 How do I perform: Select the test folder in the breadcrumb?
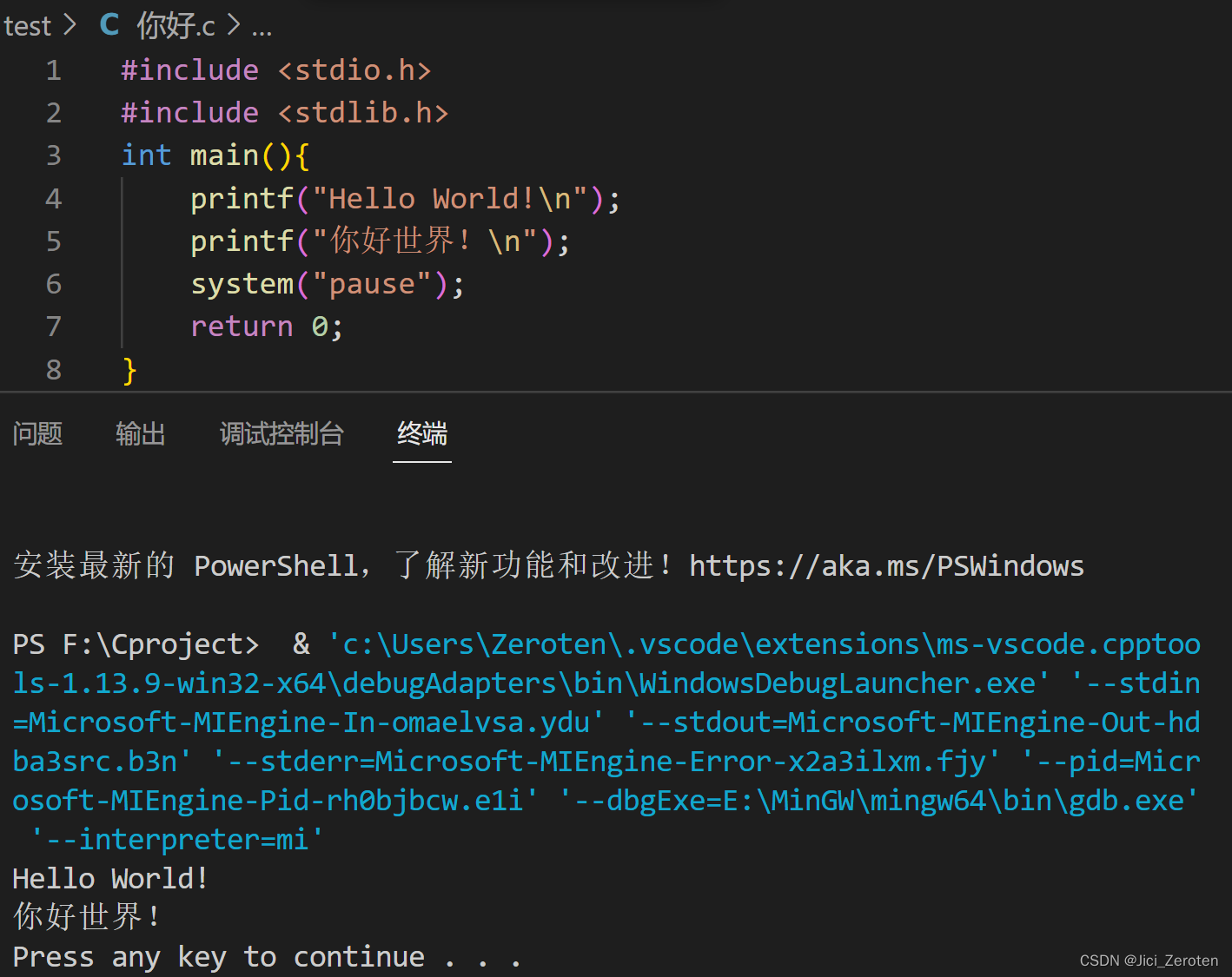[x=28, y=25]
